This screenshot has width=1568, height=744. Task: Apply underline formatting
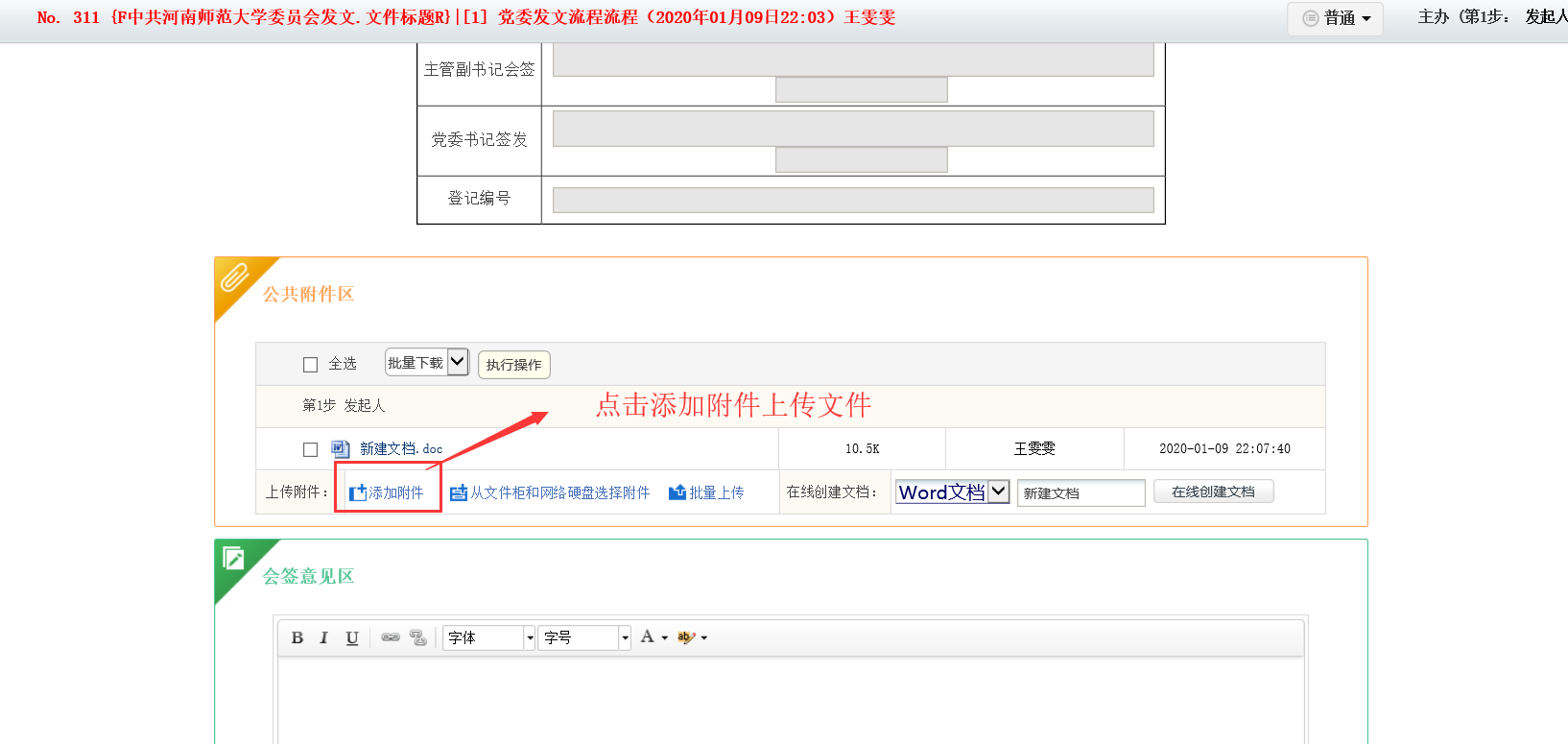pos(352,637)
